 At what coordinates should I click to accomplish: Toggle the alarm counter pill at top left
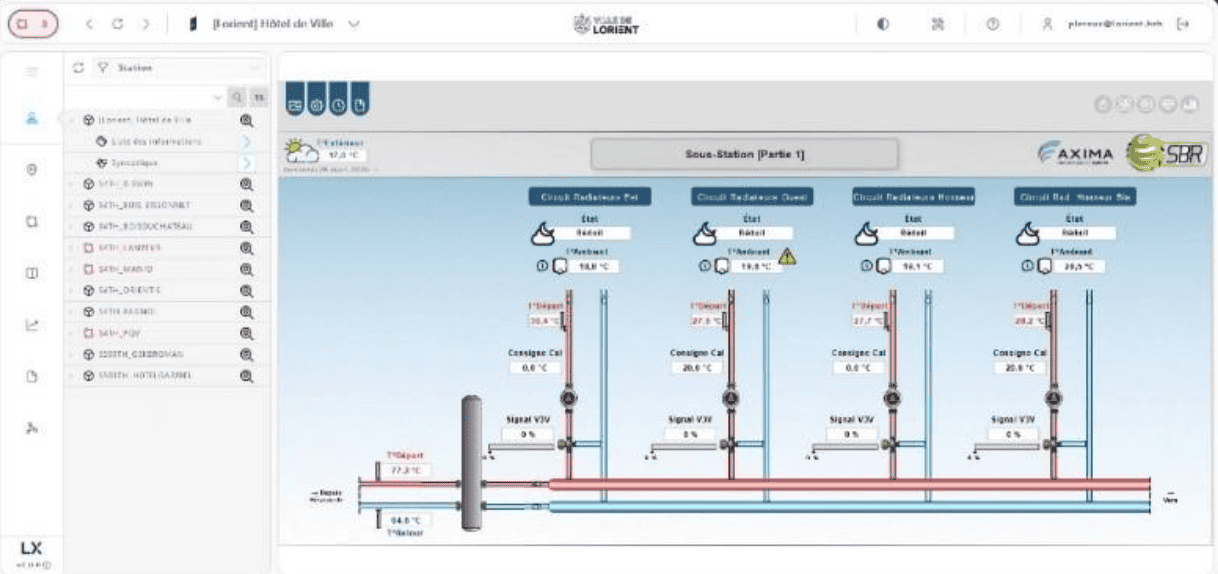tap(33, 25)
